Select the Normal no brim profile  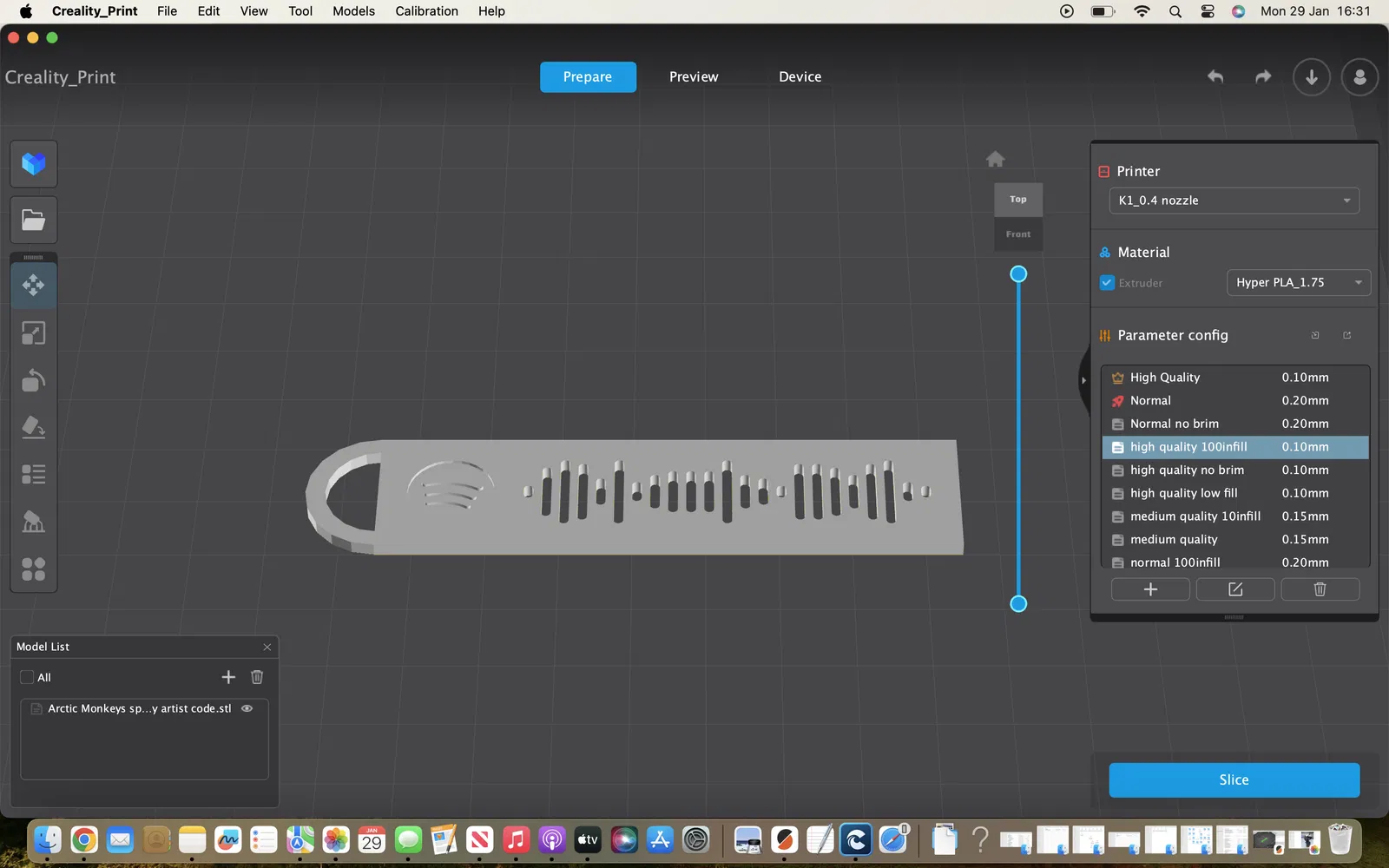click(1235, 424)
